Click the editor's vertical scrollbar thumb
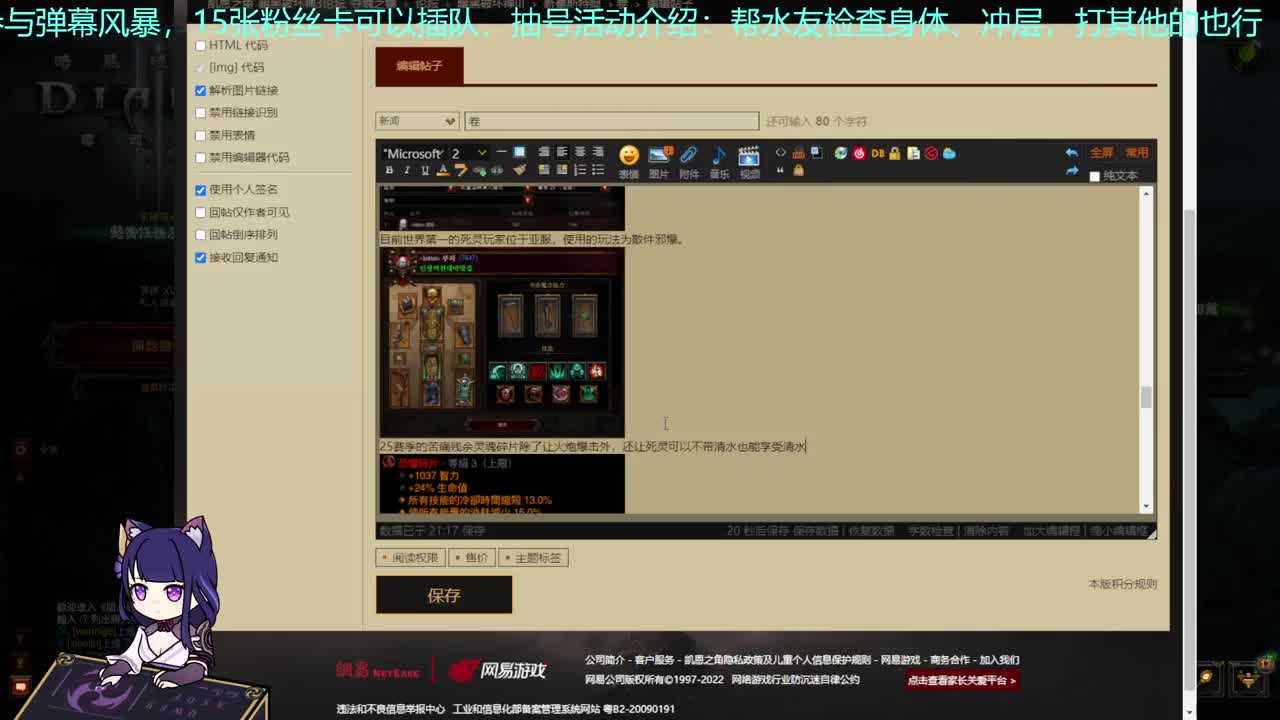Screen dimensions: 1280x720 click(1146, 397)
